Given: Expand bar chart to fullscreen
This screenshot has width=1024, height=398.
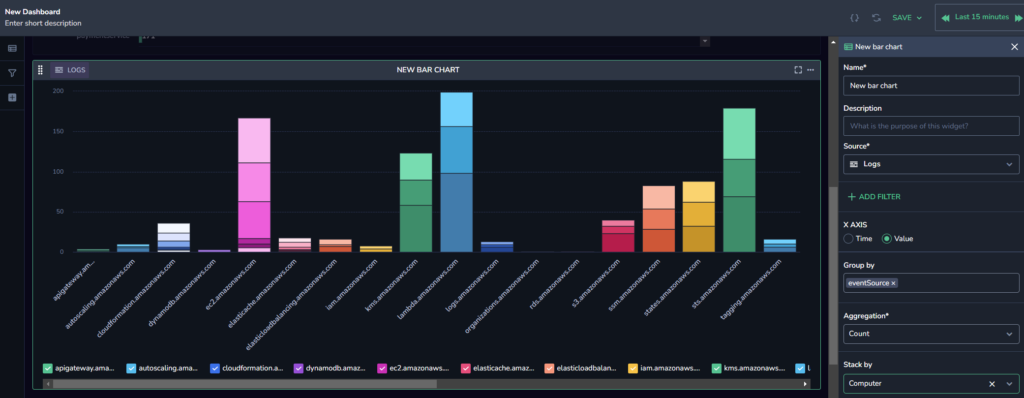Looking at the screenshot, I should [x=798, y=70].
